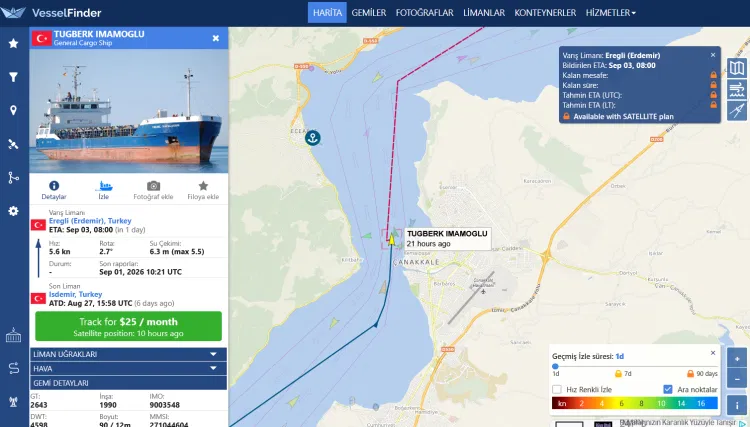
Task: Click the route curve icon in sidebar
Action: pos(13,368)
